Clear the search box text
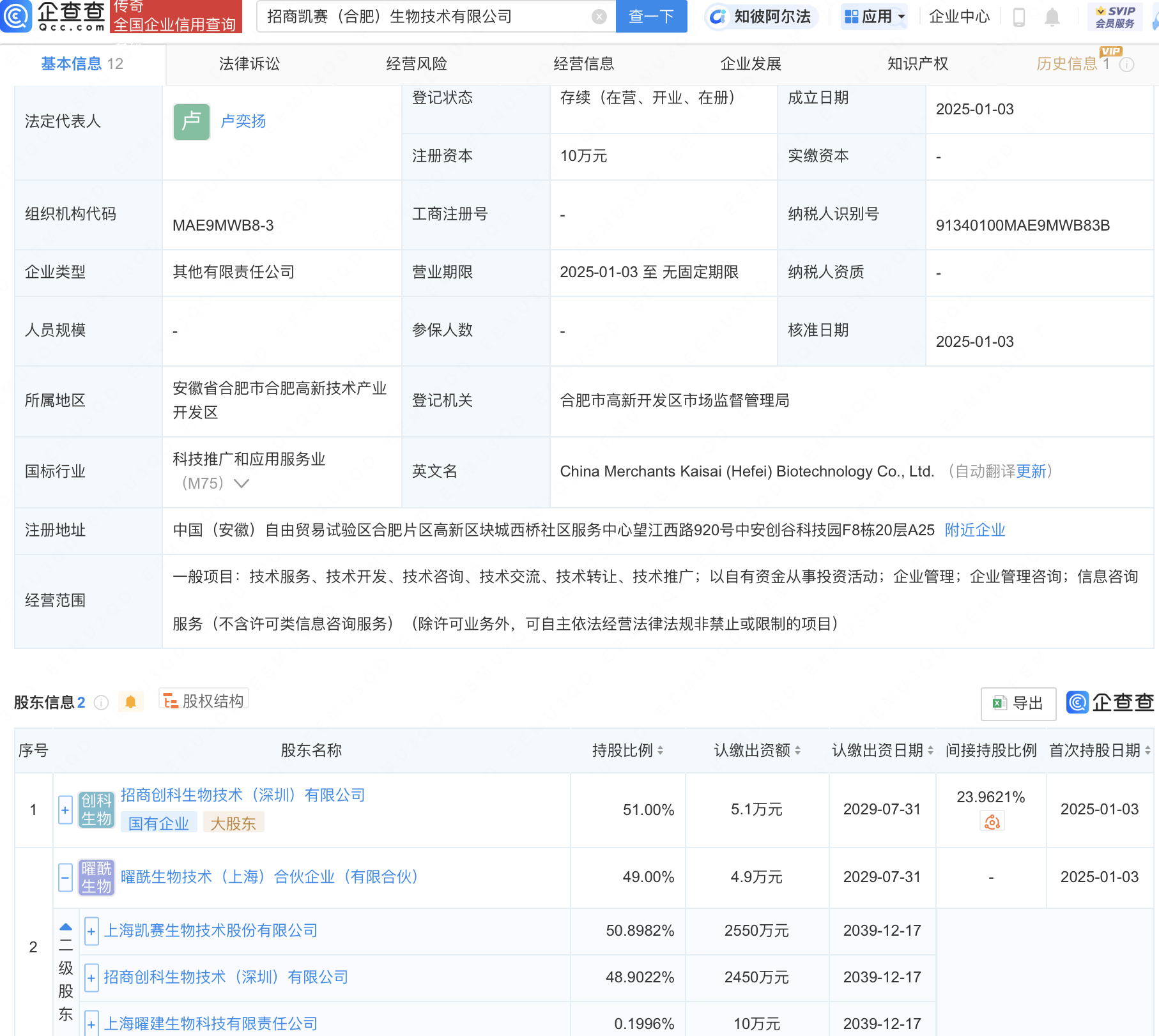The image size is (1159, 1036). (x=599, y=17)
